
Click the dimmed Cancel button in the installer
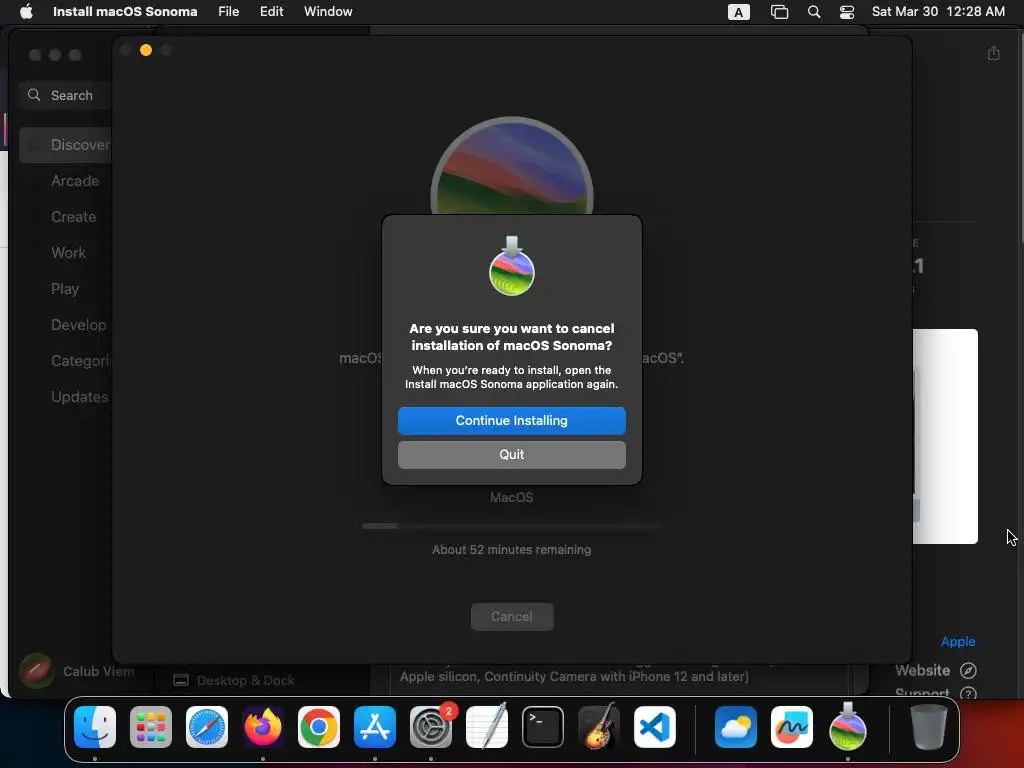(x=511, y=616)
